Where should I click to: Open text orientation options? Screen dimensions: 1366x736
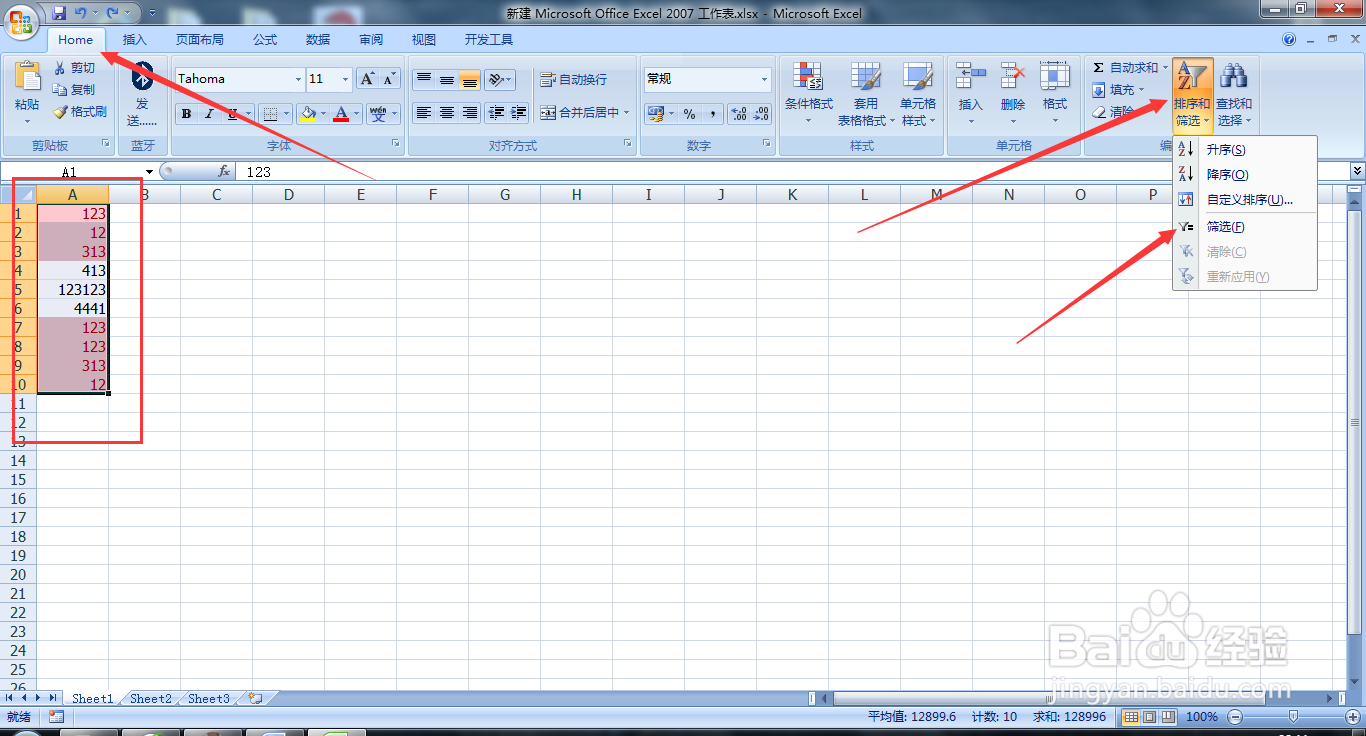(500, 80)
